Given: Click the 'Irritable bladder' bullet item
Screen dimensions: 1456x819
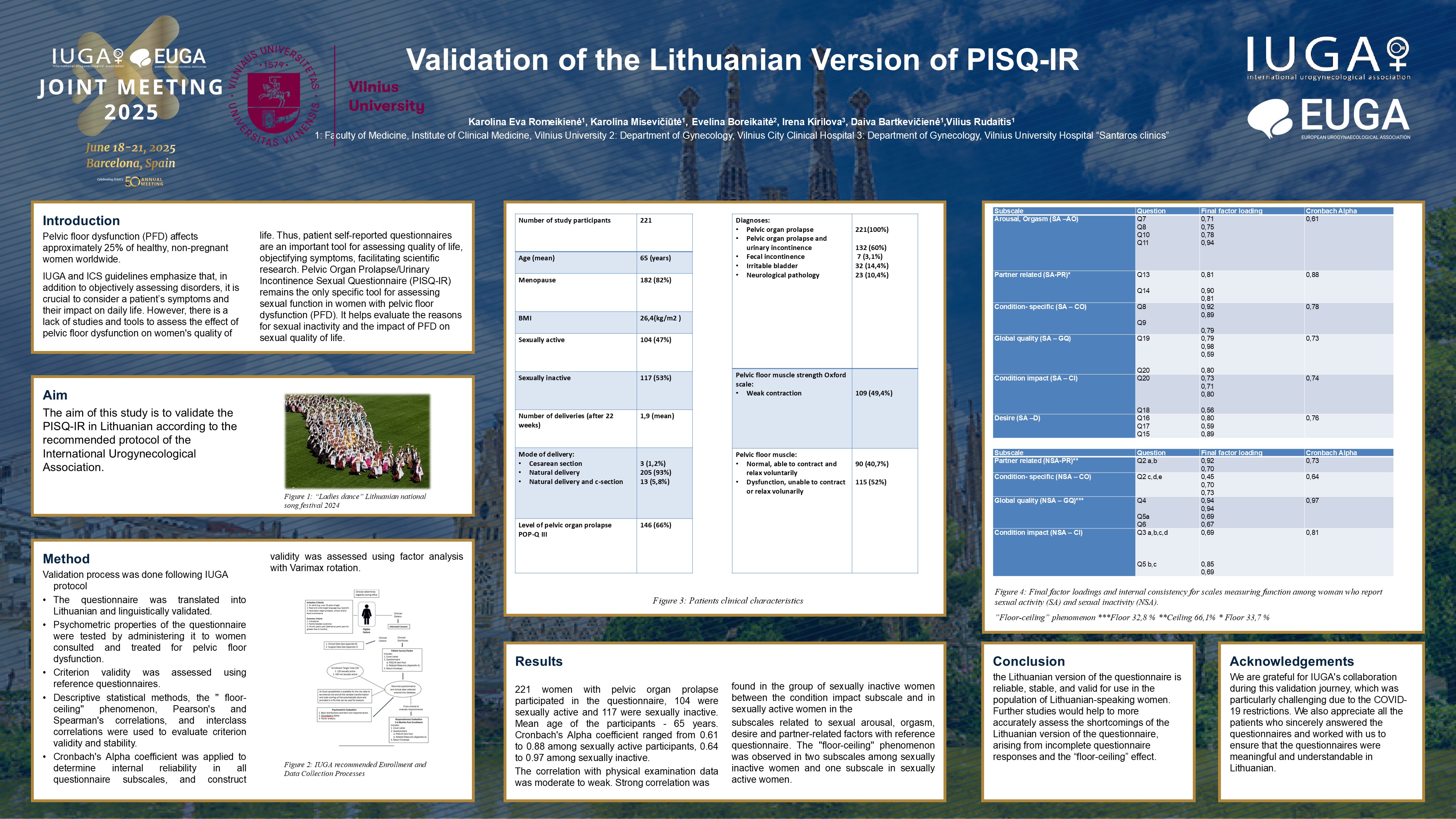Looking at the screenshot, I should 766,266.
